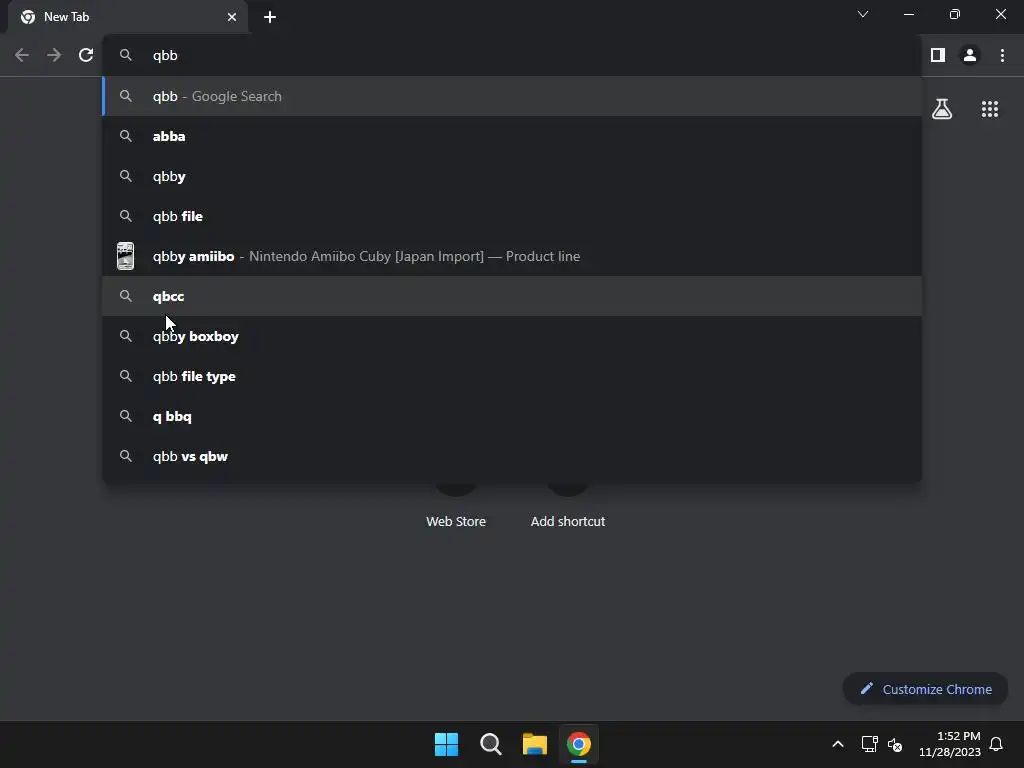Restore down the Chrome window

[955, 14]
